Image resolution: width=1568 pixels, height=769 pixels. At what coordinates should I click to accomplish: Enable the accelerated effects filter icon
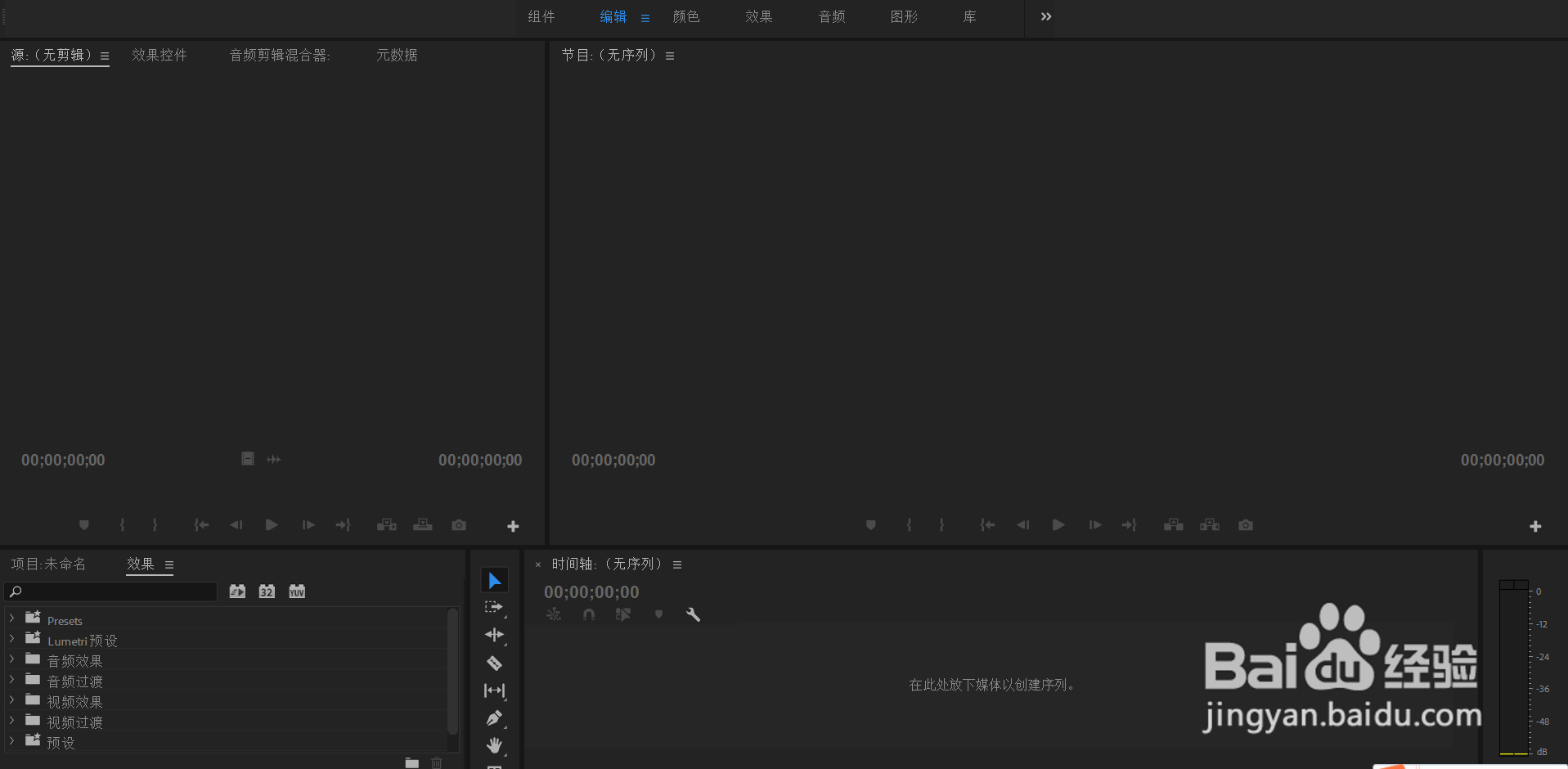(x=237, y=591)
